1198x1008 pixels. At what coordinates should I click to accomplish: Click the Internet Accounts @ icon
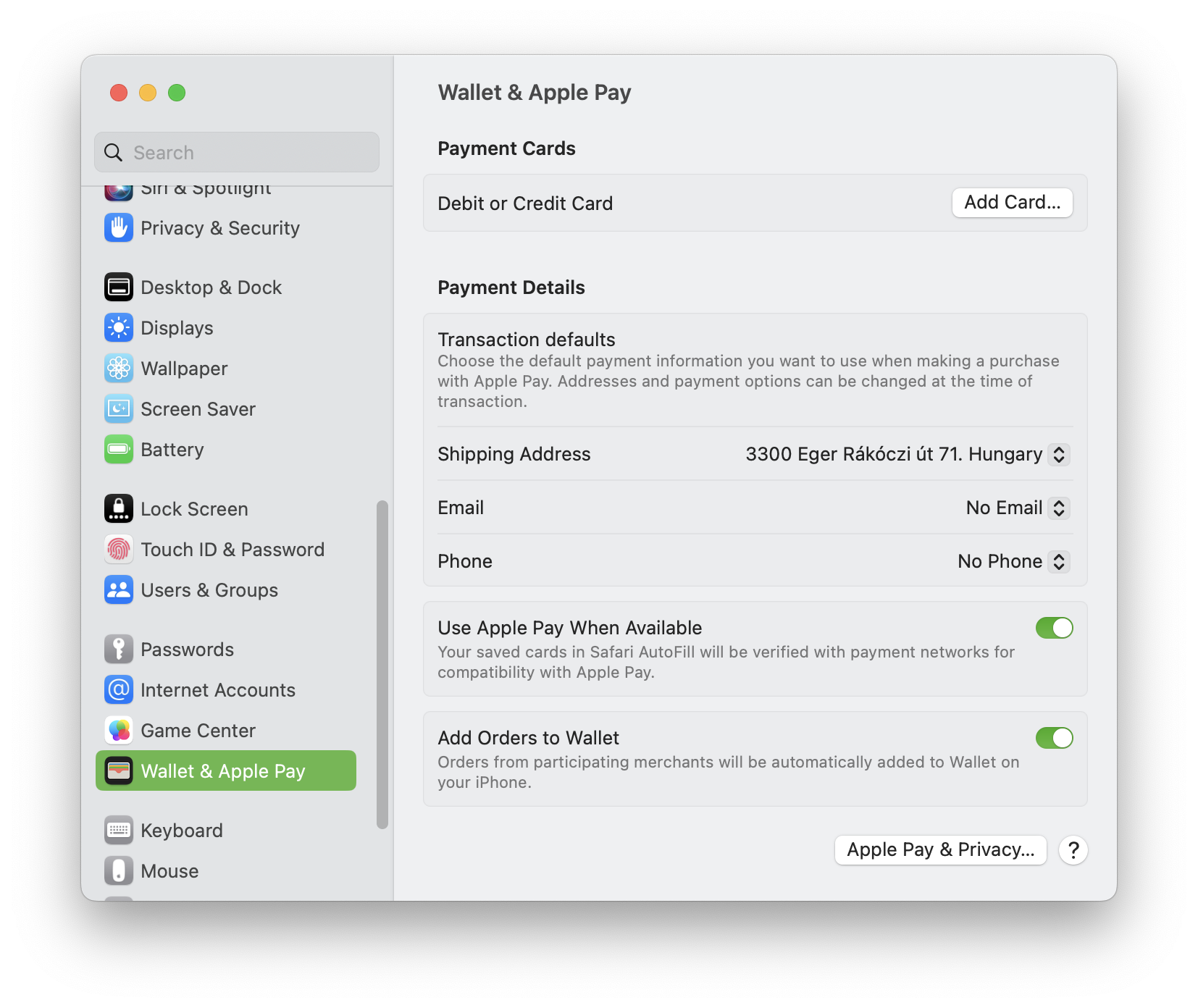click(x=119, y=690)
